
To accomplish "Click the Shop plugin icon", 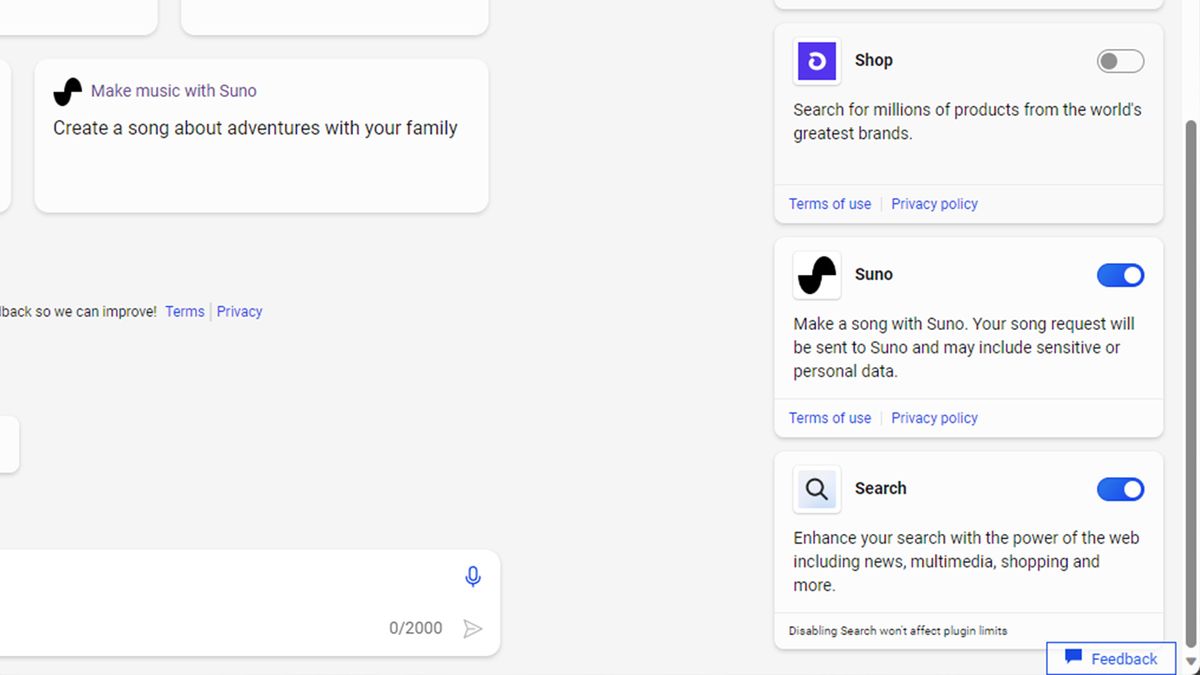I will (816, 61).
